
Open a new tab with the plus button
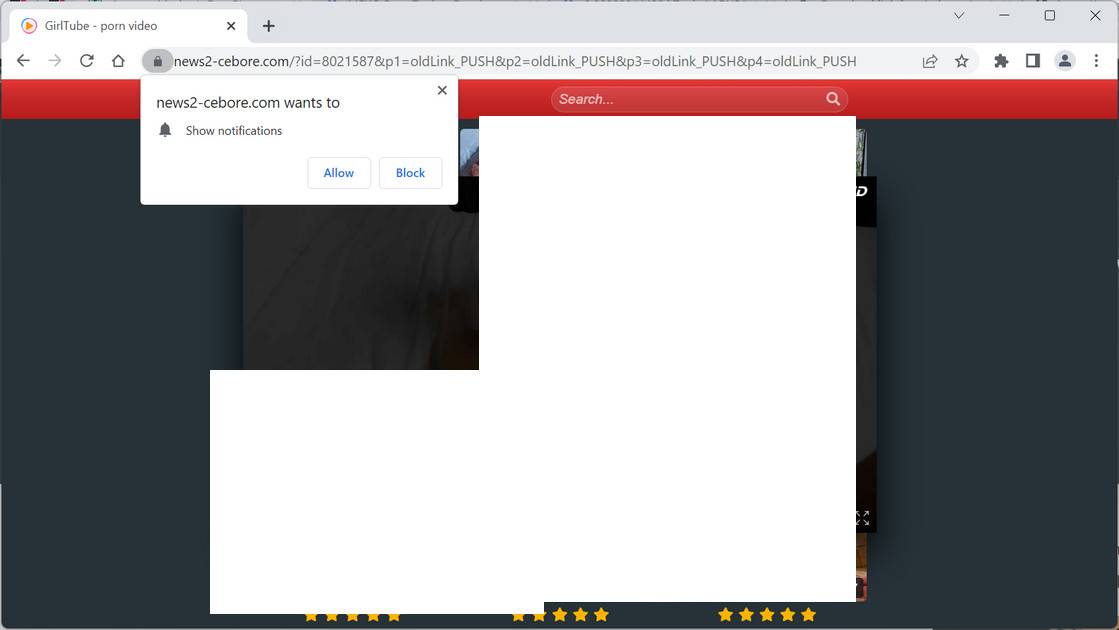[x=268, y=26]
